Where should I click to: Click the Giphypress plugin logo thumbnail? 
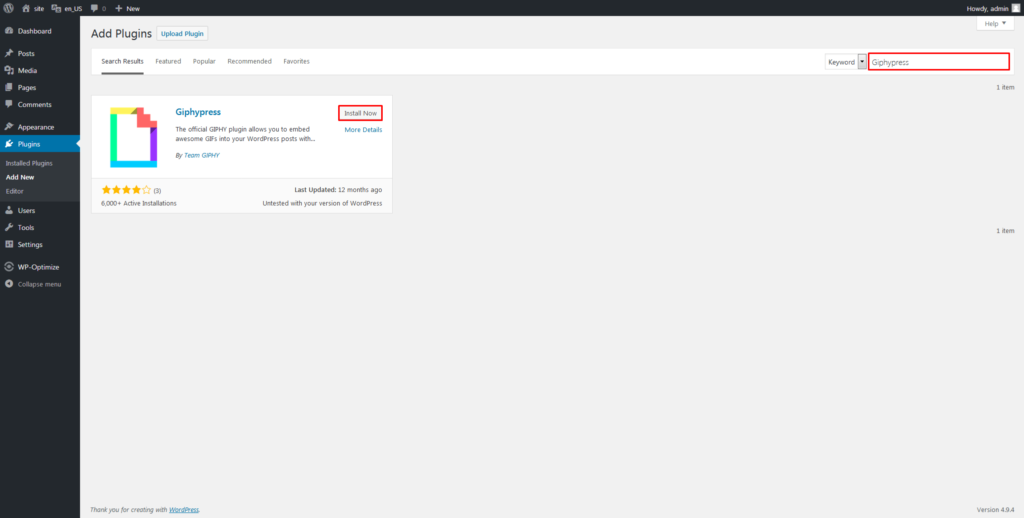pos(133,137)
